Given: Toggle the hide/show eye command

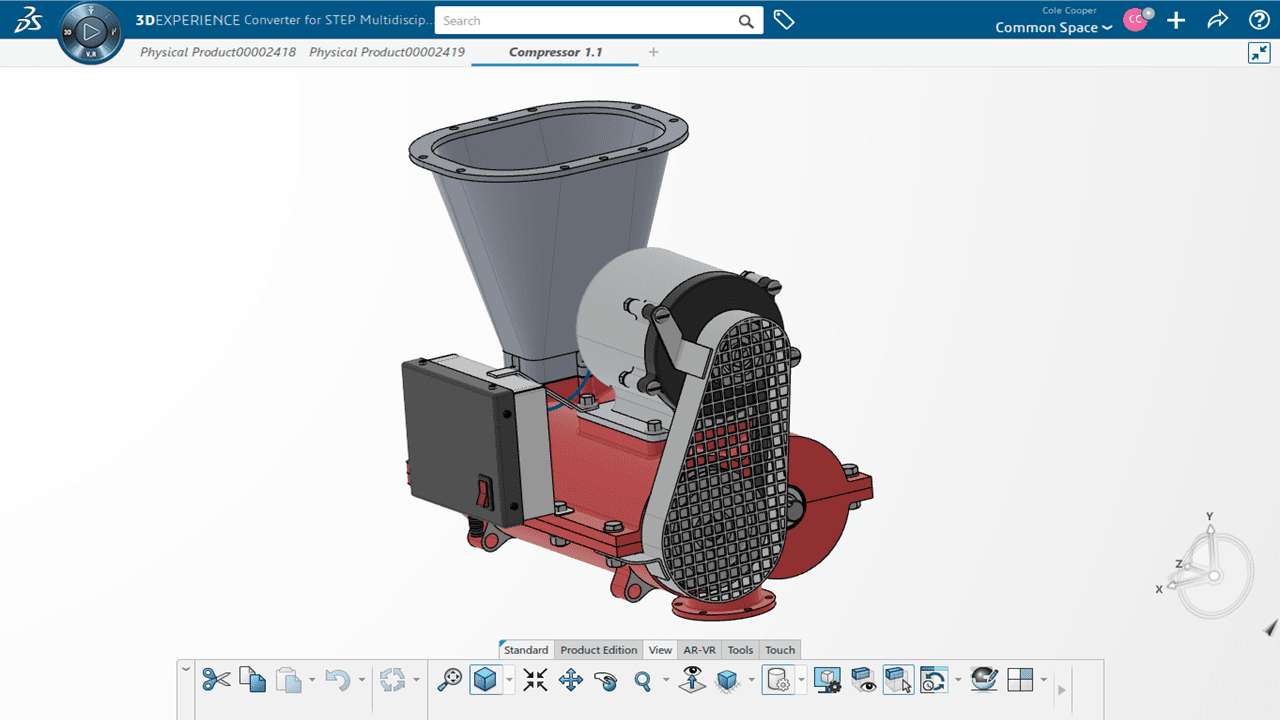Looking at the screenshot, I should click(x=863, y=680).
